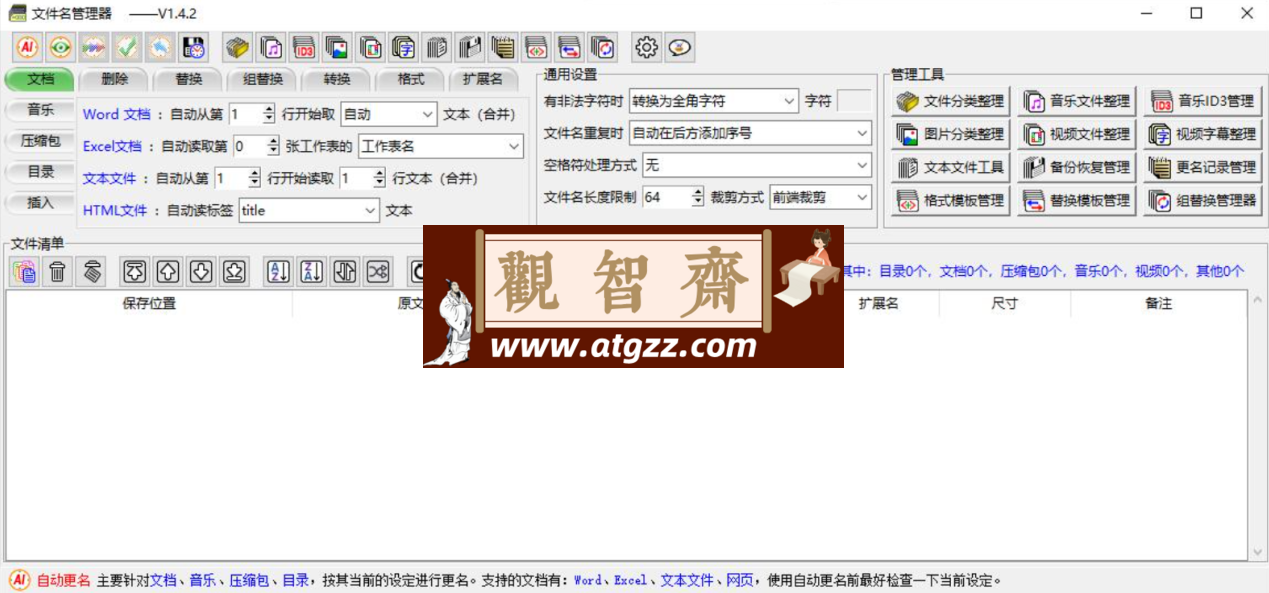Image resolution: width=1269 pixels, height=593 pixels.
Task: Click the 备注 column header
Action: (1158, 303)
